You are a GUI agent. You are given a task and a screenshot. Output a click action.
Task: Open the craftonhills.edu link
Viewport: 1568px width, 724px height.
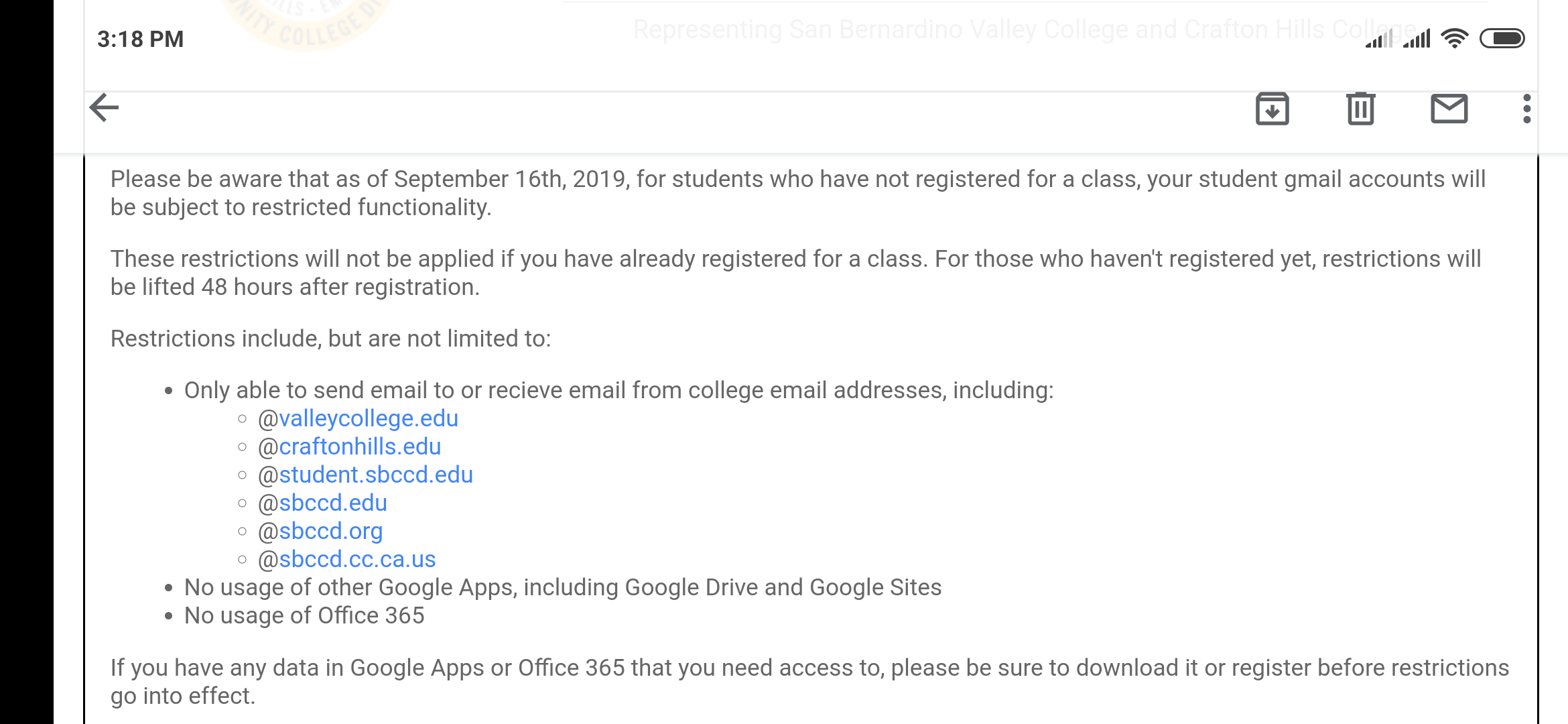pyautogui.click(x=360, y=446)
